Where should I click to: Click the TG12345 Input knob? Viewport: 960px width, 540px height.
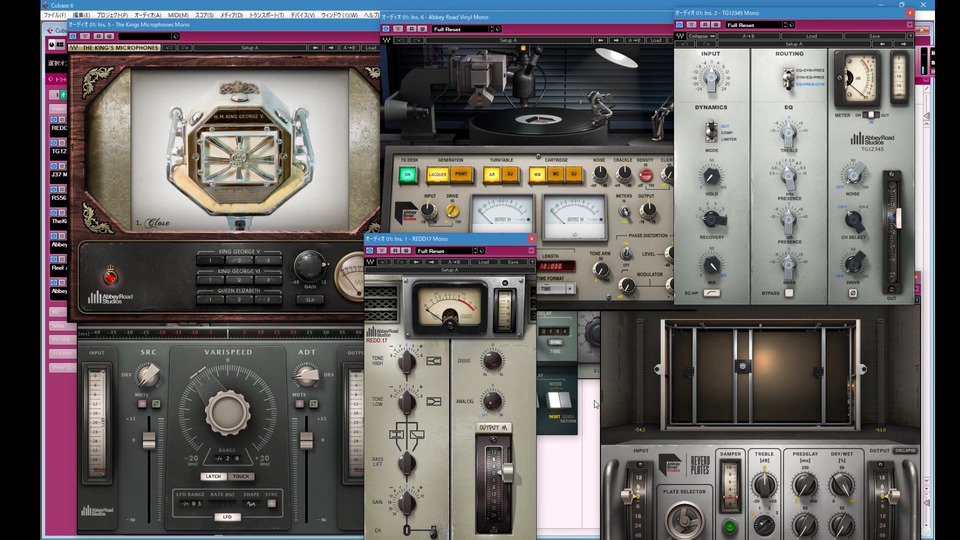(711, 79)
